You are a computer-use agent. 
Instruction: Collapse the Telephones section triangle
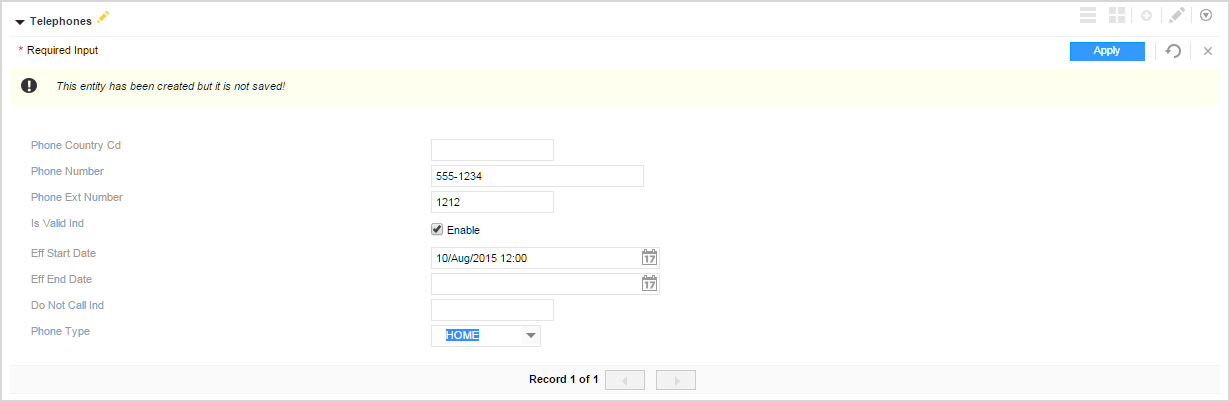tap(20, 21)
